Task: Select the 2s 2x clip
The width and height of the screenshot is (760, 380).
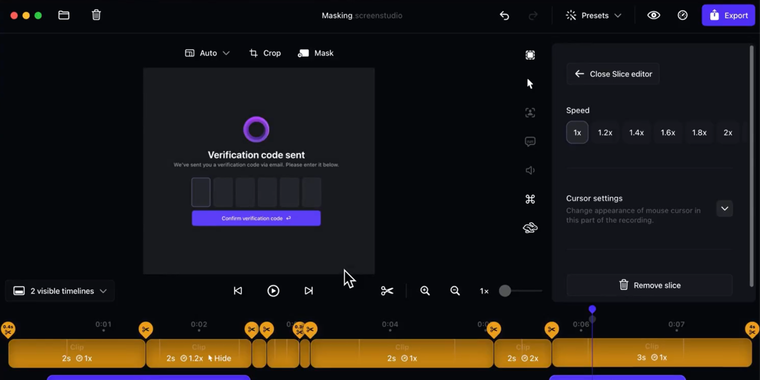Action: 522,353
